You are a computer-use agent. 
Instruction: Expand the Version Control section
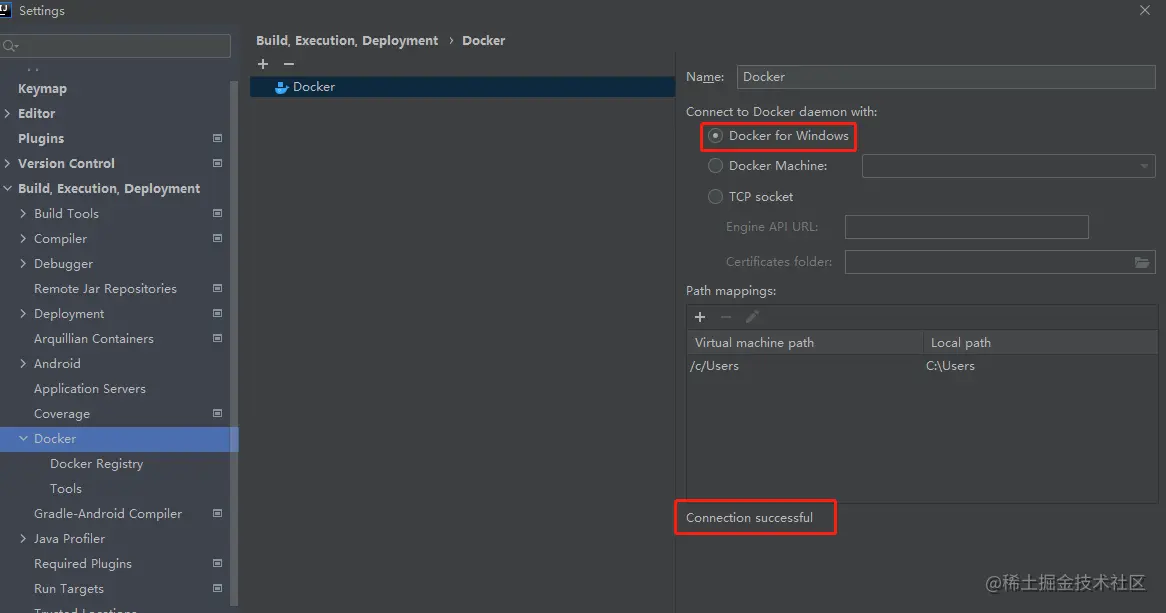pos(7,163)
